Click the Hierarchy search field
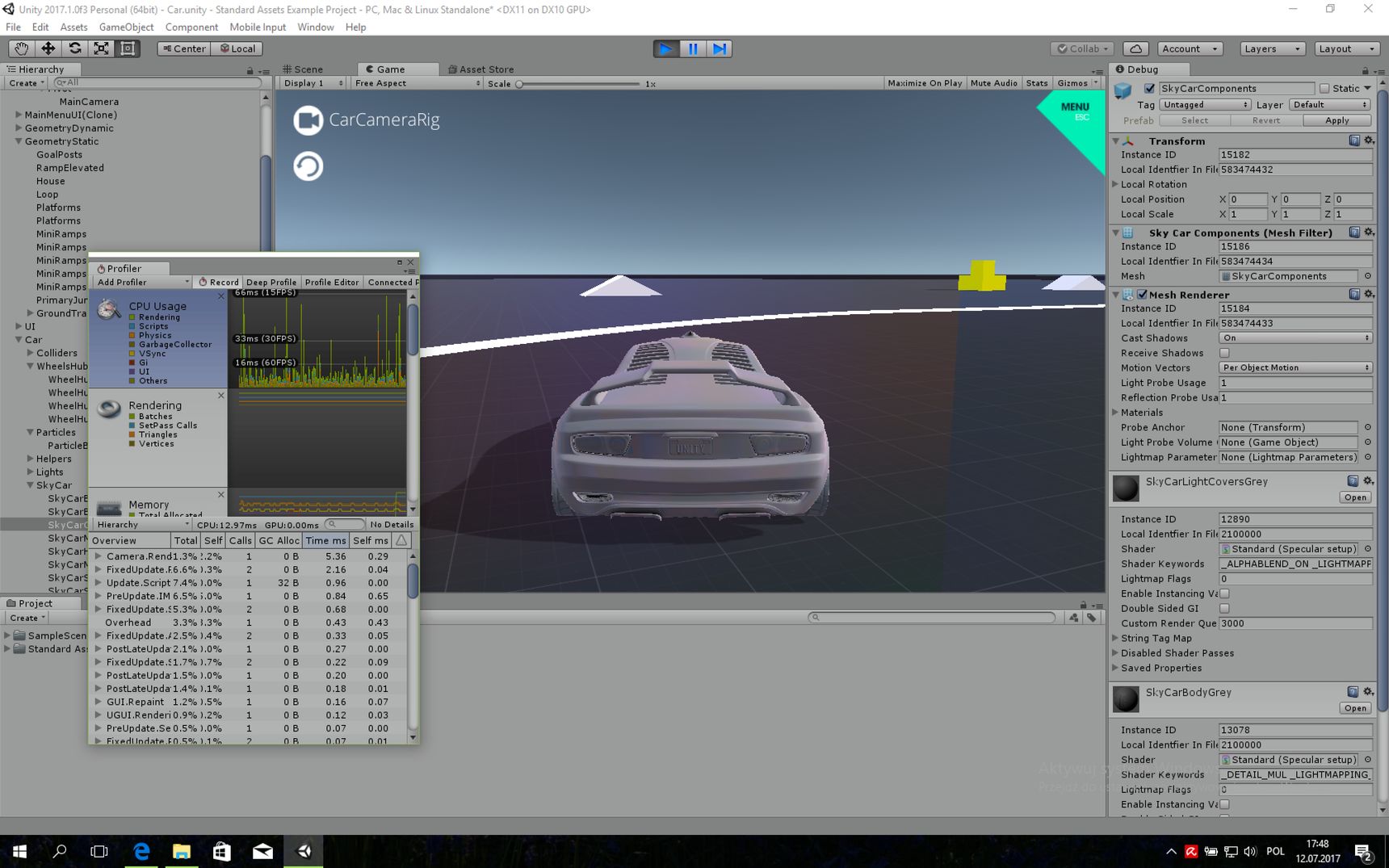 [157, 82]
